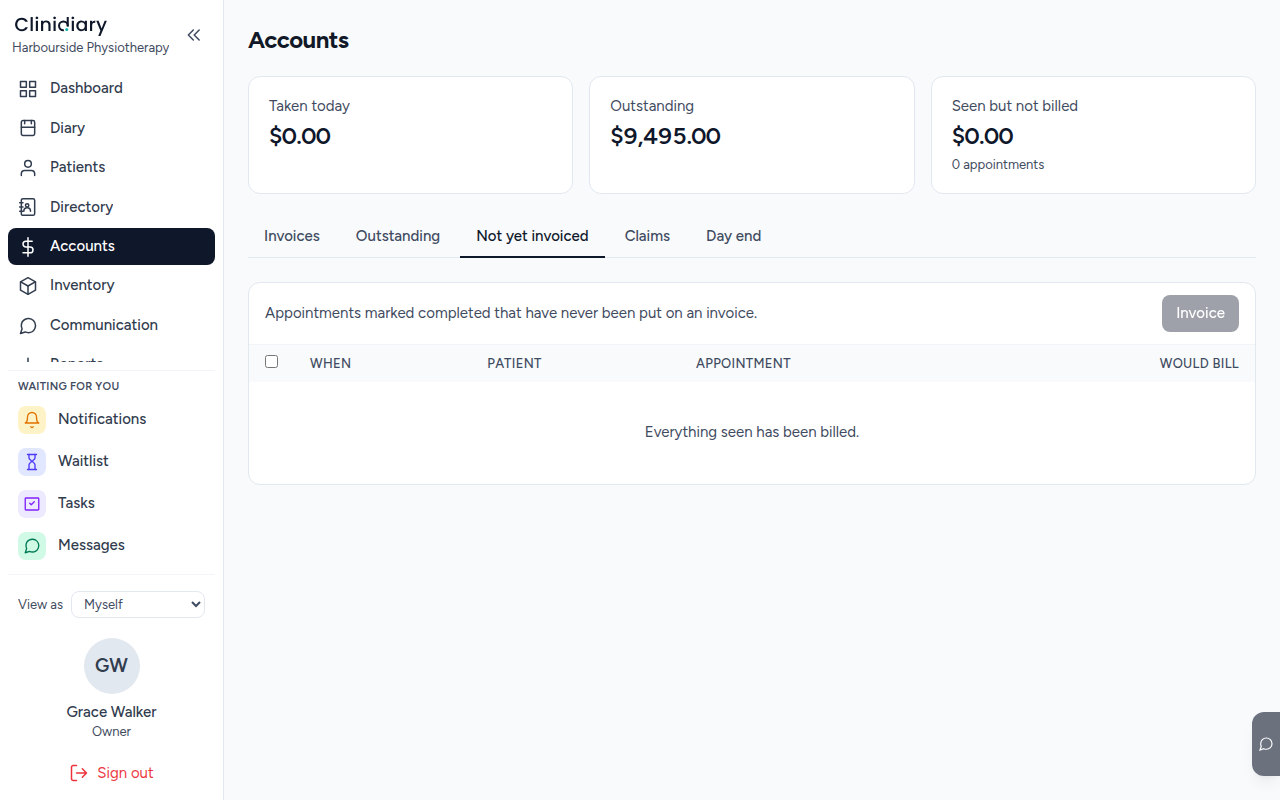Click the 'Everything seen has been billed.' message
The width and height of the screenshot is (1280, 800).
[x=752, y=432]
